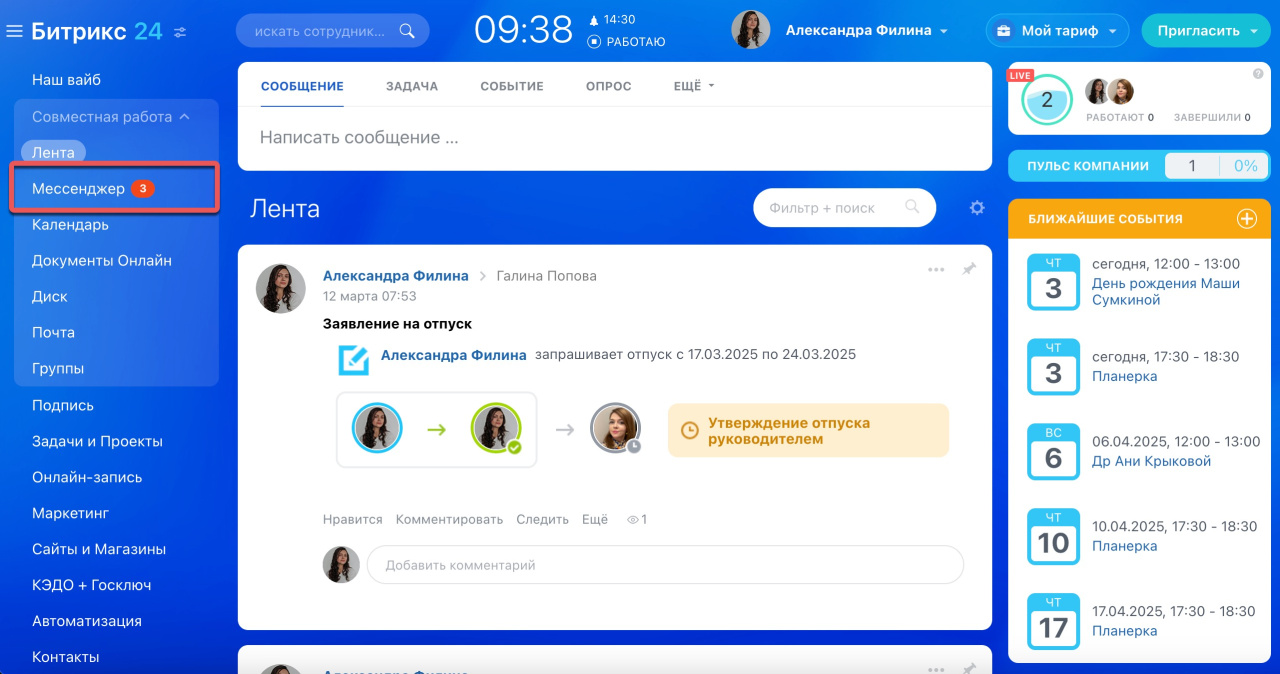Screen dimensions: 1280x674
Task: Click the help question mark icon
Action: [x=1258, y=74]
